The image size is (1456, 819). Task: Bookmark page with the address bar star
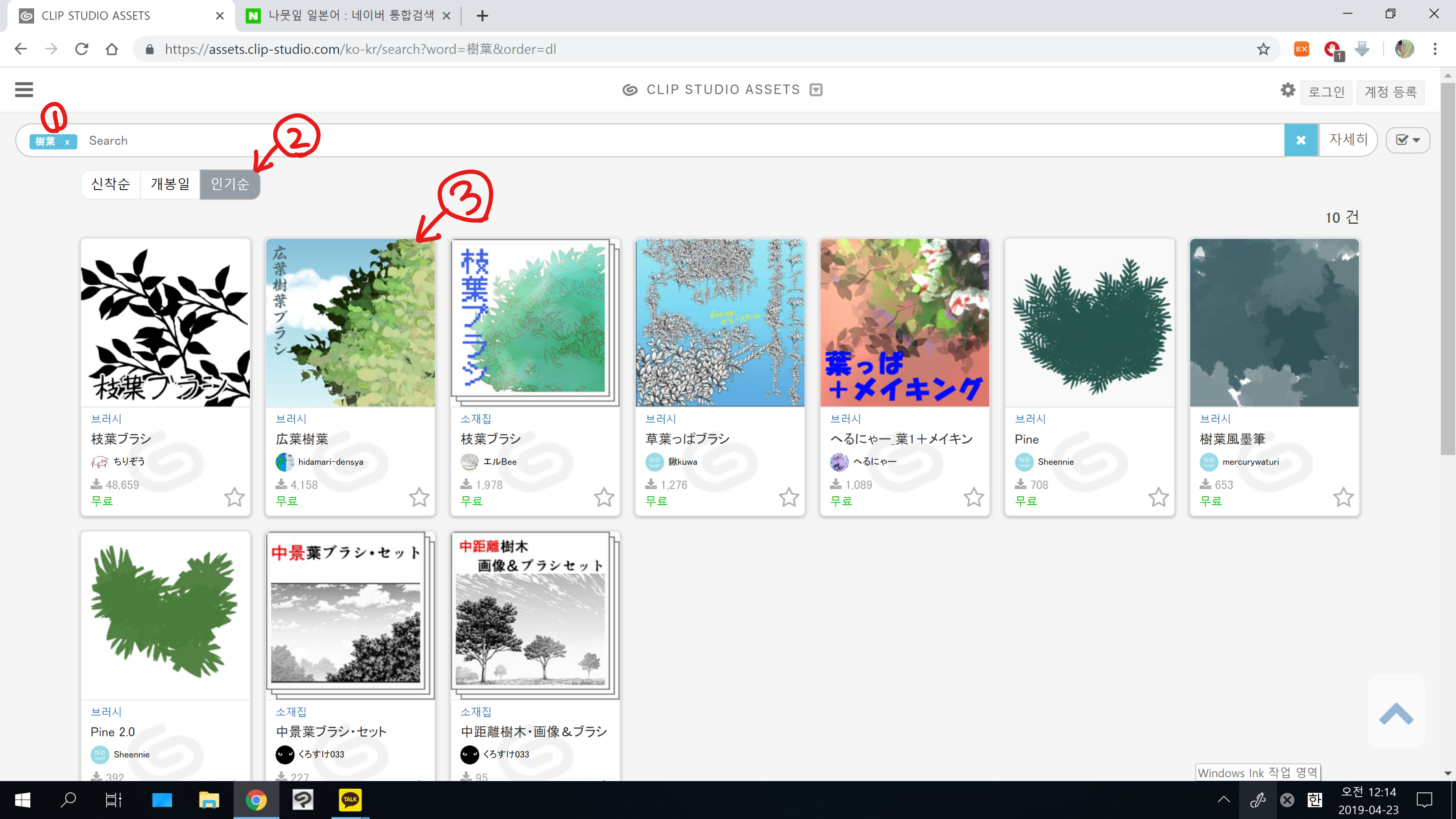click(1263, 49)
